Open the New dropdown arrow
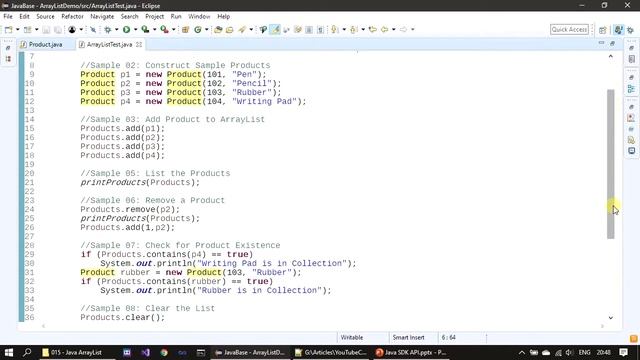 pos(18,30)
